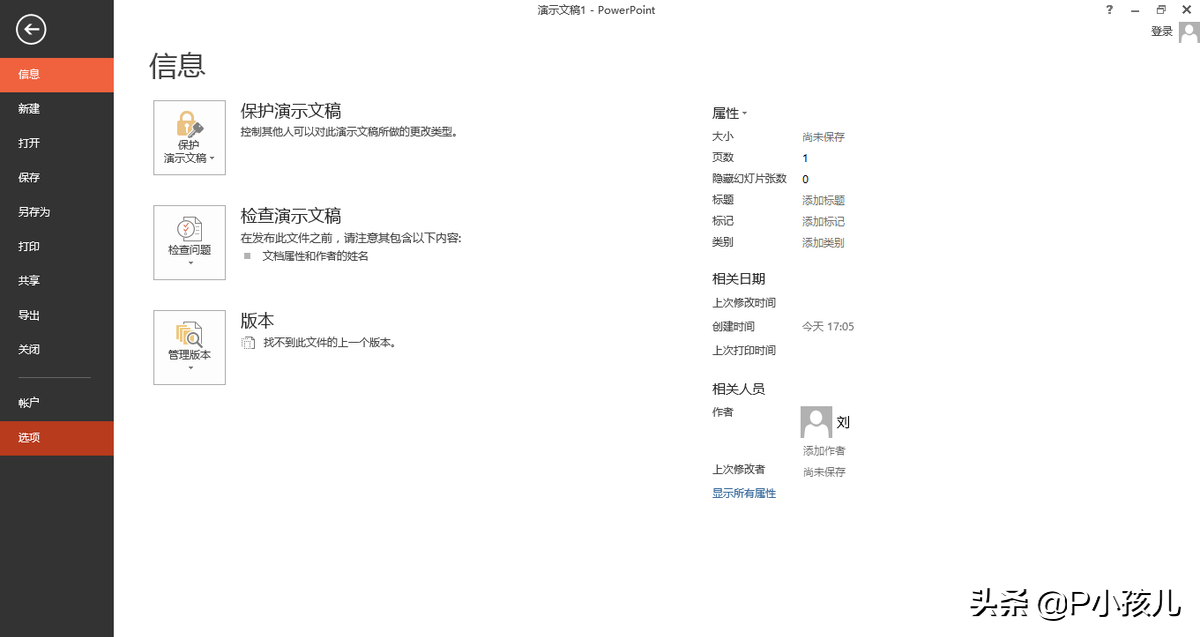Choose 关闭 in the sidebar
This screenshot has height=637, width=1200.
[57, 350]
